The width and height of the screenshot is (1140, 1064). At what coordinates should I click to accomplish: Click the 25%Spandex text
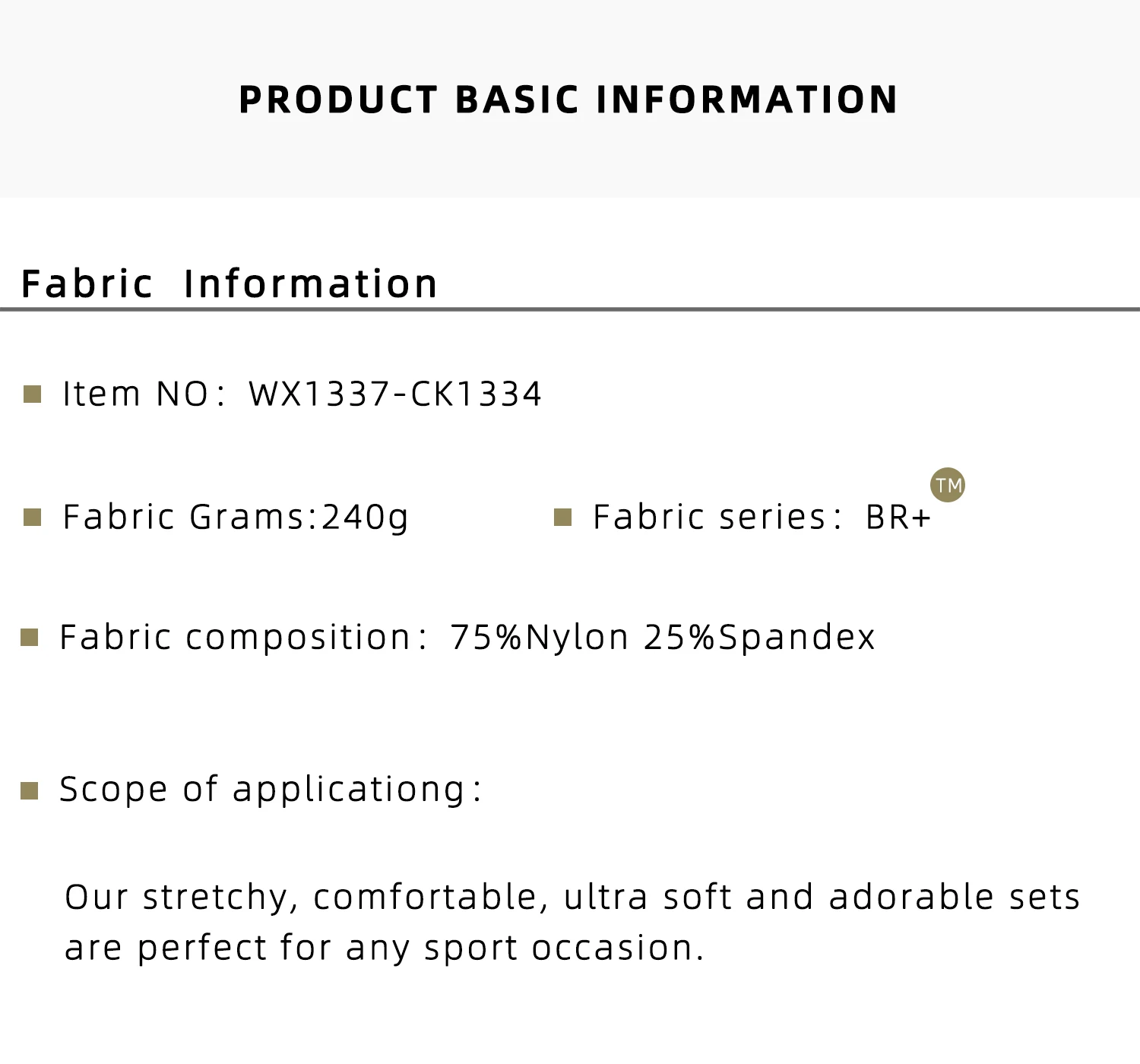(x=759, y=638)
